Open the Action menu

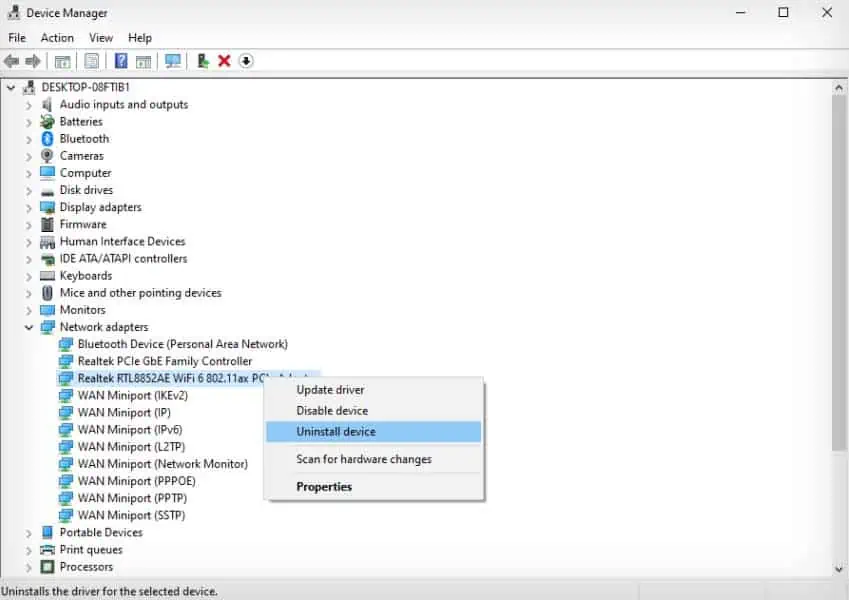[x=57, y=38]
